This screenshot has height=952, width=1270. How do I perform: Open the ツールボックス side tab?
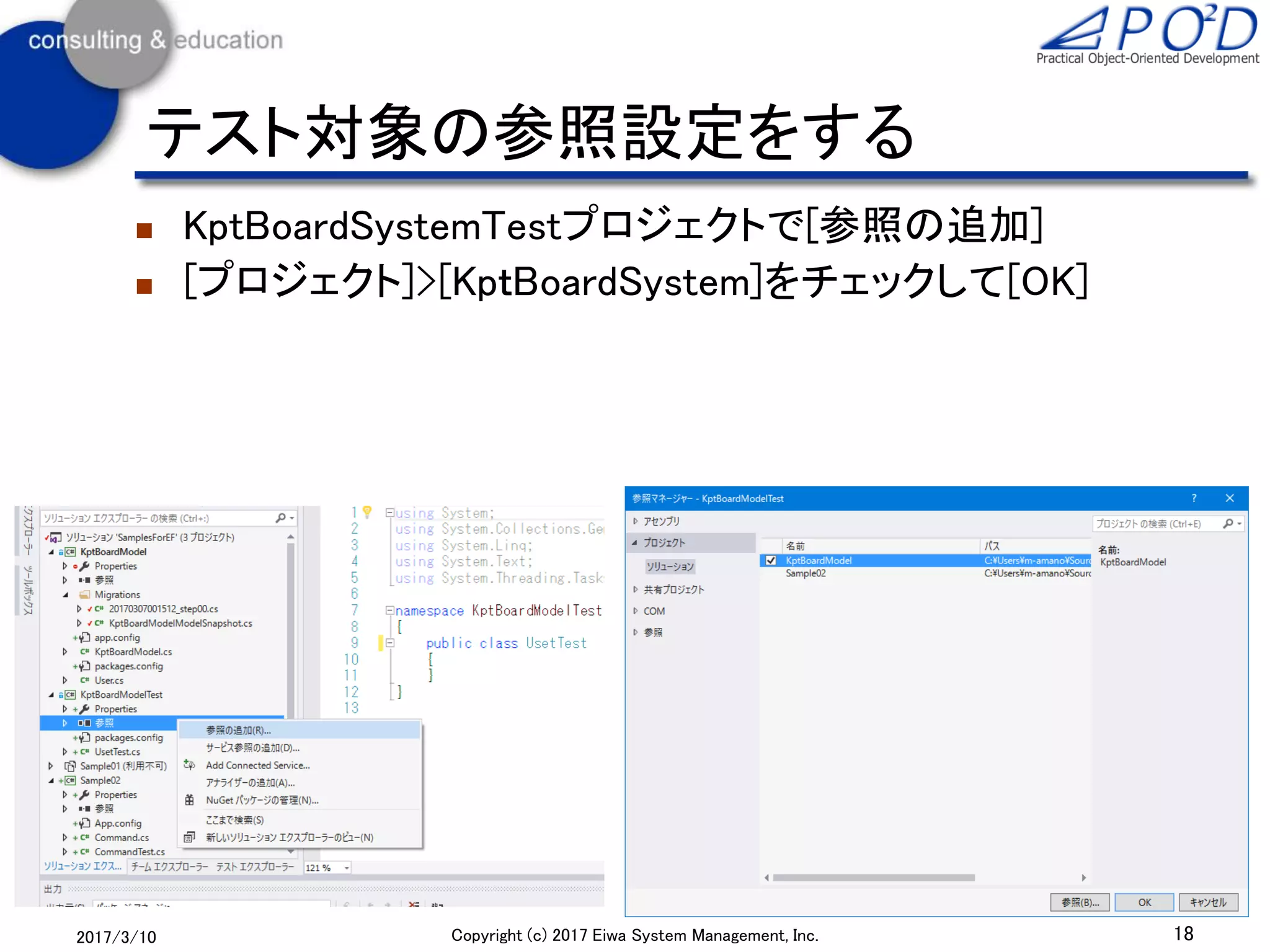click(27, 590)
